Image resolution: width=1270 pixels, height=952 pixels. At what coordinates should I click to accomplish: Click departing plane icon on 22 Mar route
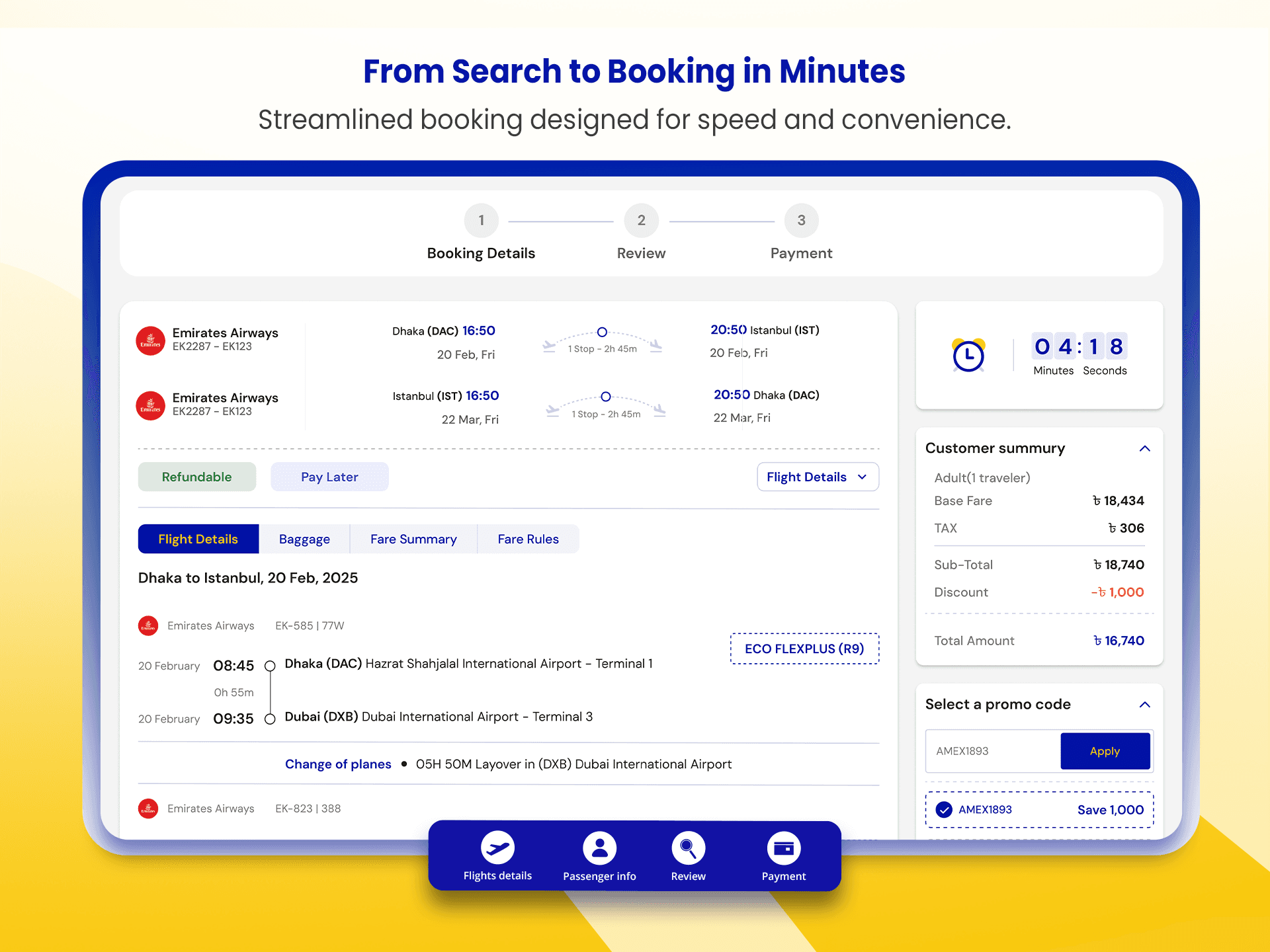pos(552,411)
